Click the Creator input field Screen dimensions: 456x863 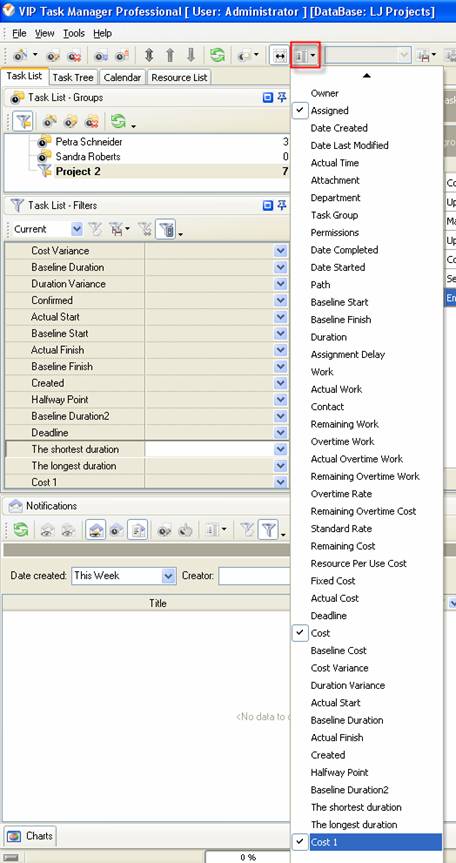tap(253, 576)
